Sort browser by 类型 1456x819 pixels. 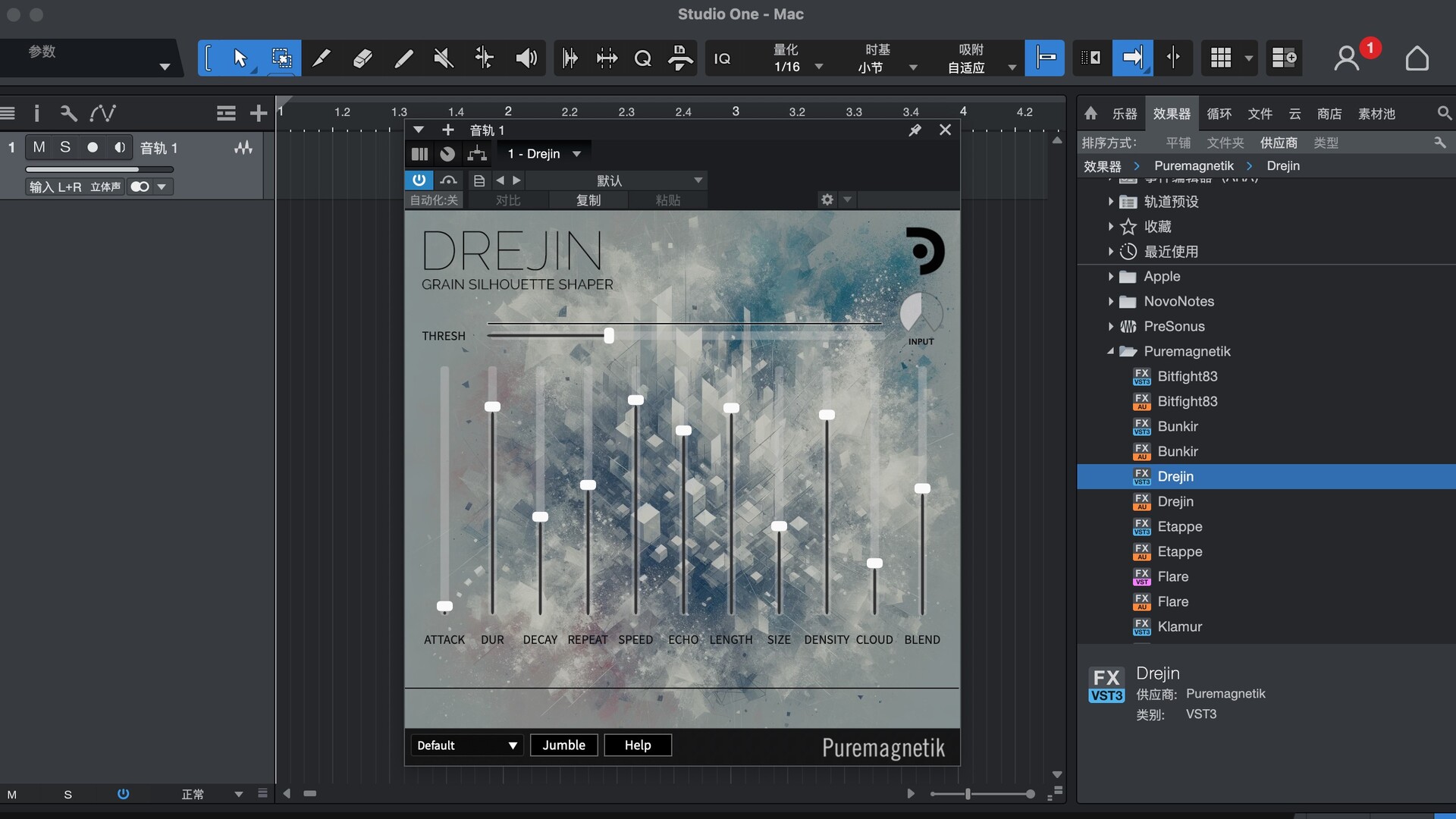coord(1326,143)
